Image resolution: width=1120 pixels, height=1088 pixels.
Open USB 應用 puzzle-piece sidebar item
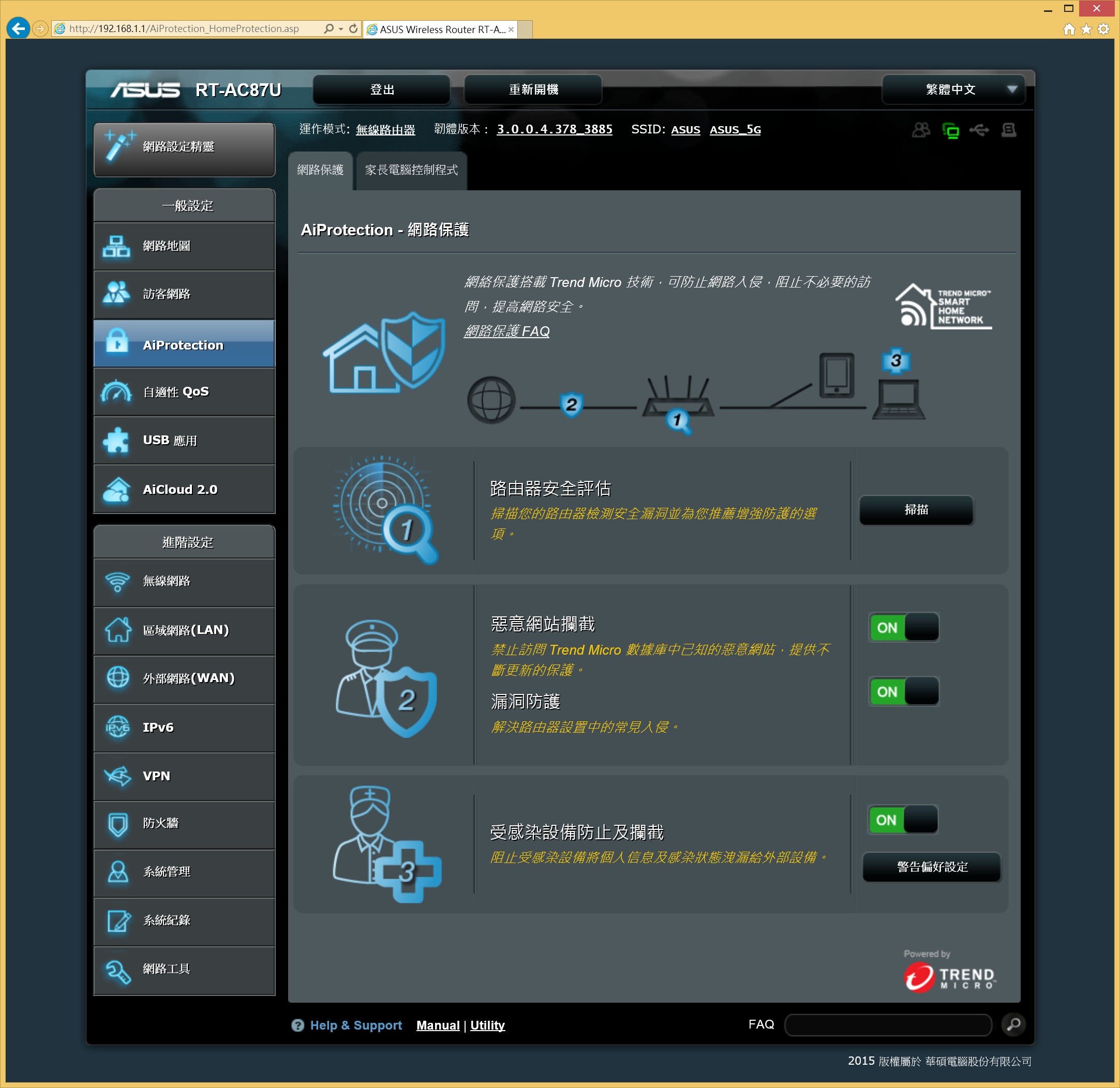[184, 441]
